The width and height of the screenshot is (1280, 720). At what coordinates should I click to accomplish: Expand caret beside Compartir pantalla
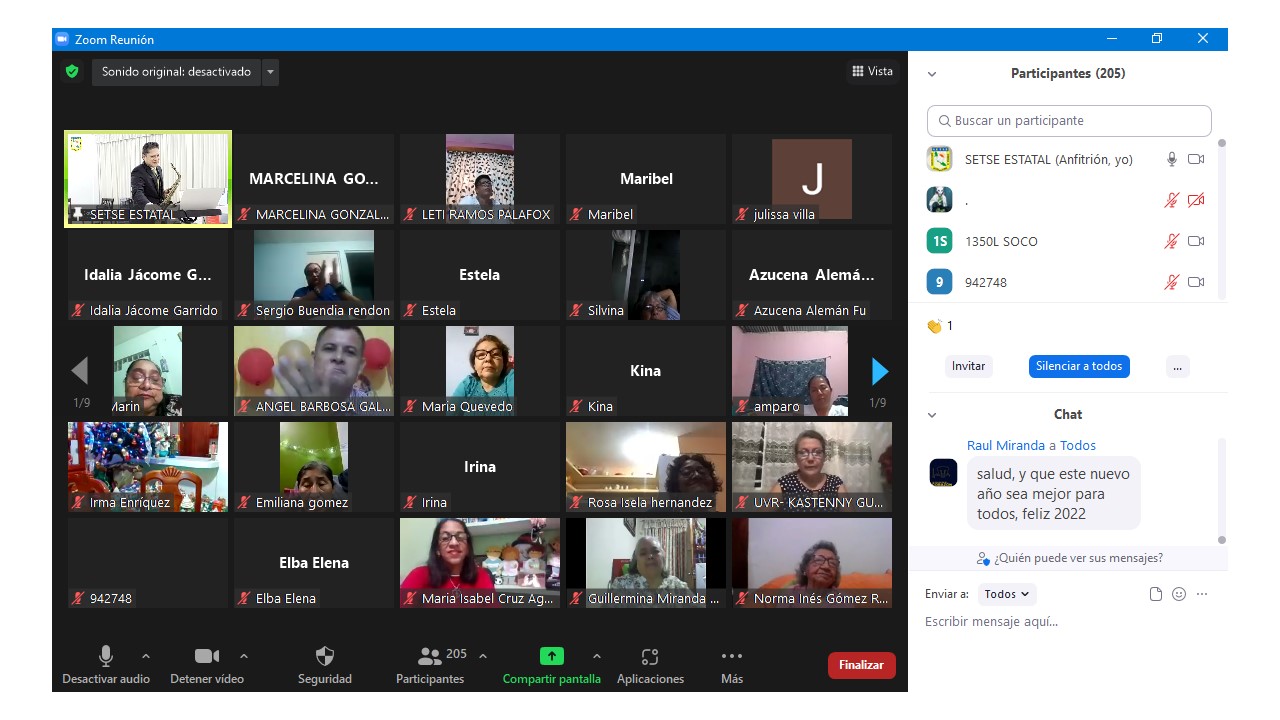point(597,656)
